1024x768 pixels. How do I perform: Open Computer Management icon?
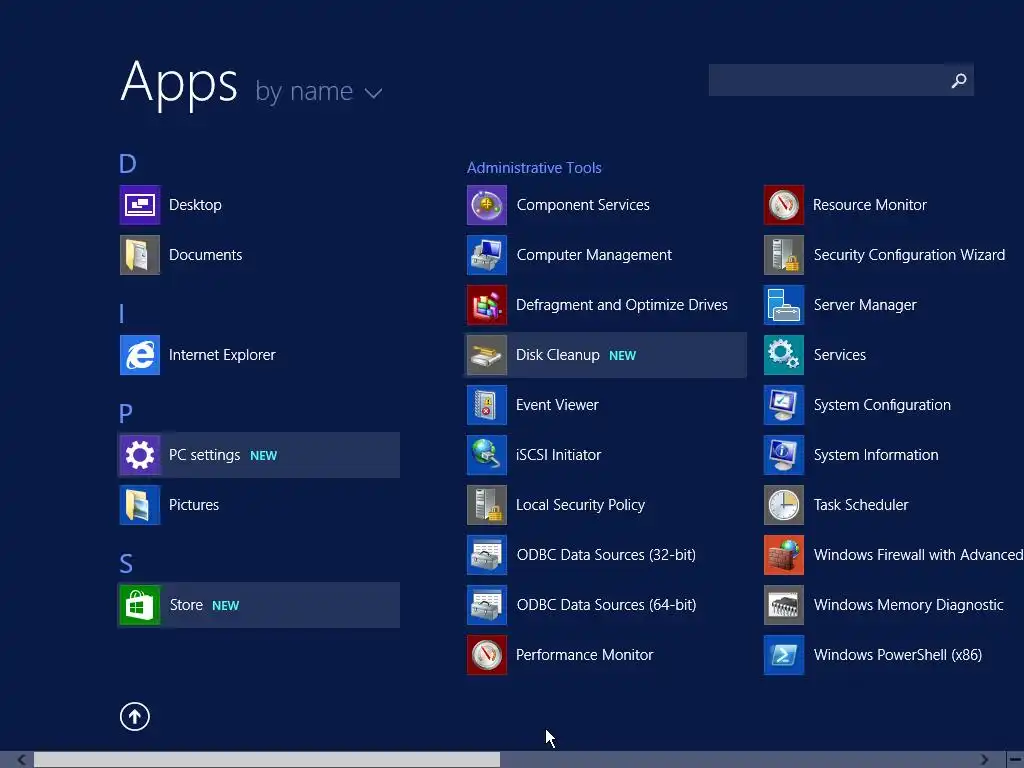pos(487,255)
